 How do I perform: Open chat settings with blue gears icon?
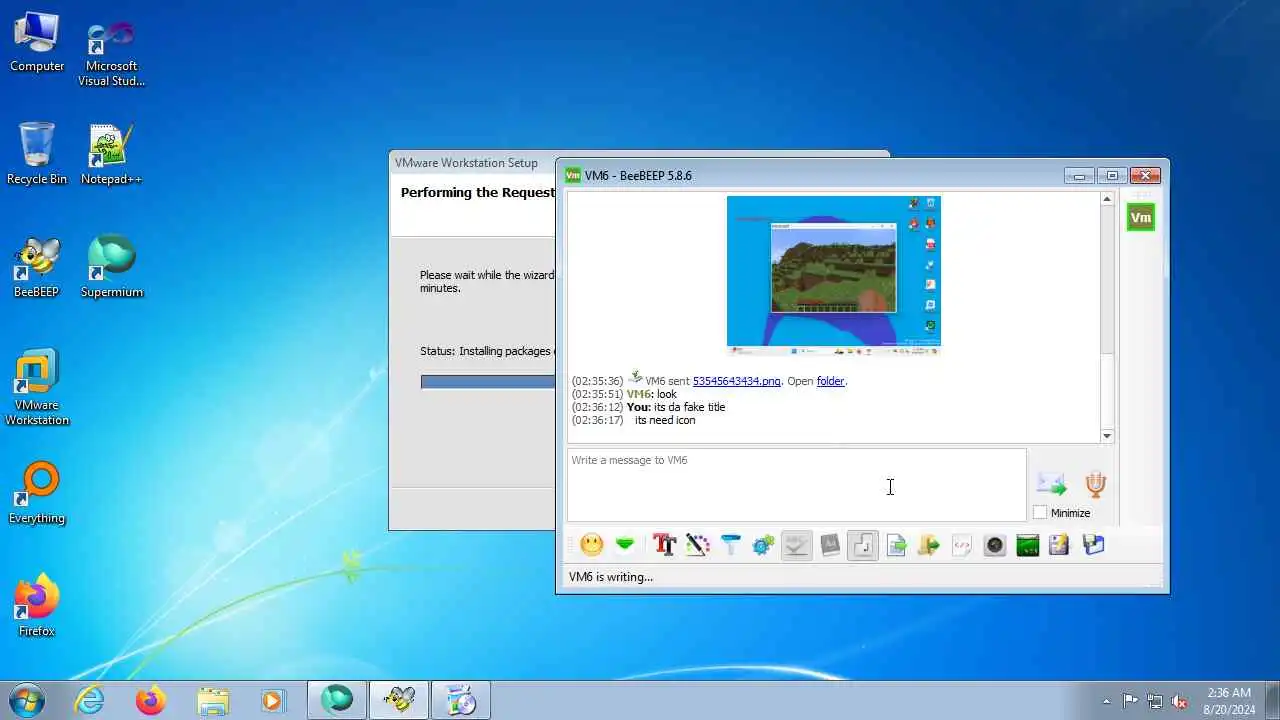click(x=764, y=545)
